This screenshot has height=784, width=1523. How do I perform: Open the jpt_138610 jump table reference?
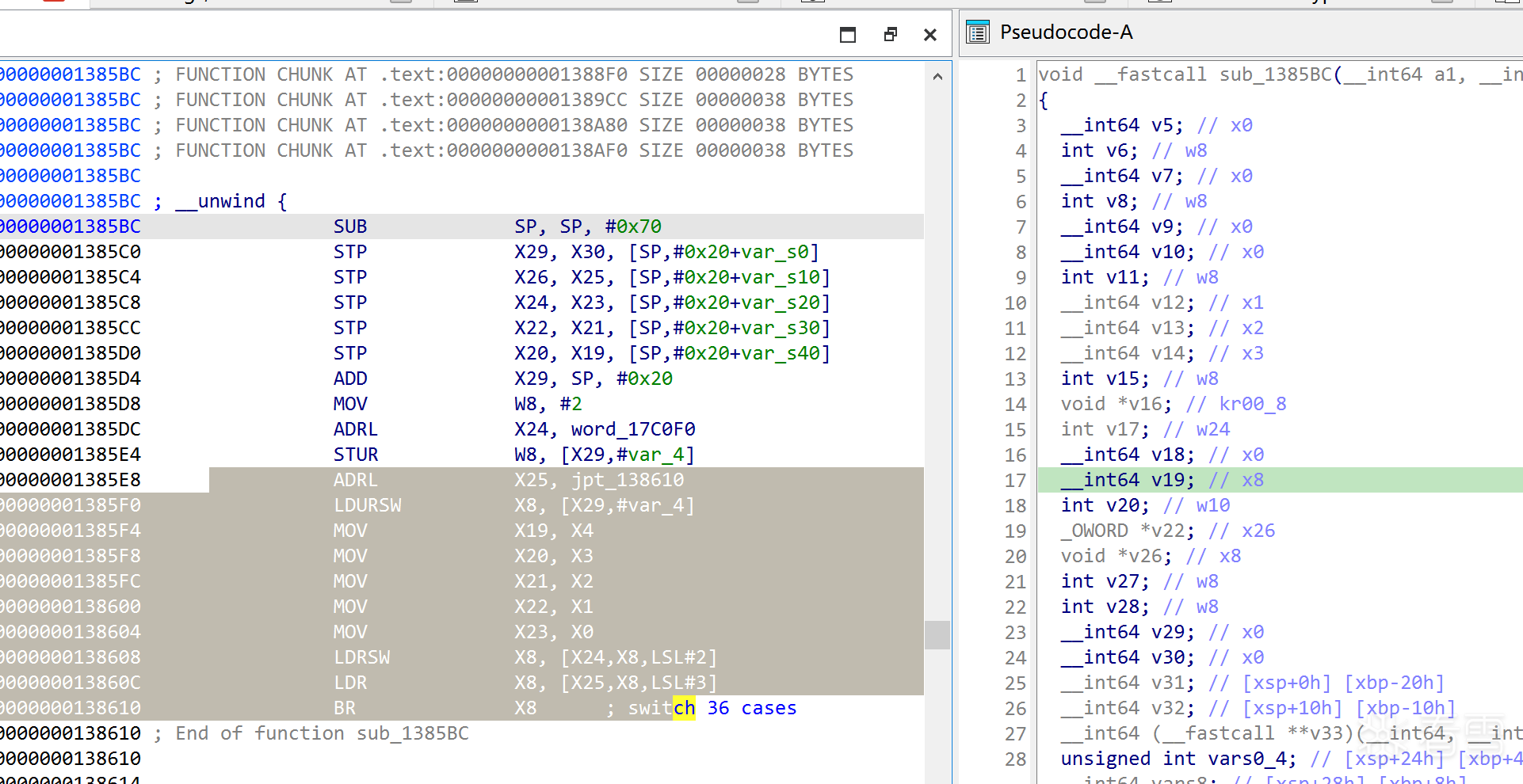pyautogui.click(x=628, y=480)
